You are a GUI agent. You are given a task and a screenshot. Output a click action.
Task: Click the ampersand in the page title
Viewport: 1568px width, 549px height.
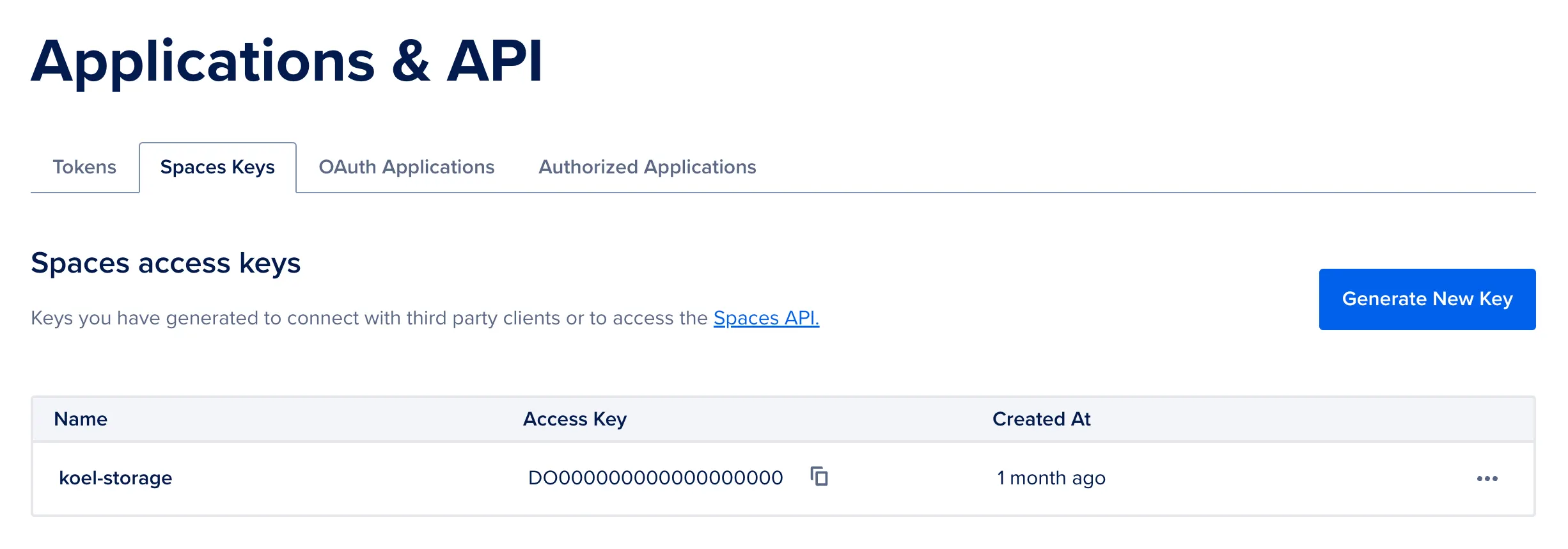411,62
